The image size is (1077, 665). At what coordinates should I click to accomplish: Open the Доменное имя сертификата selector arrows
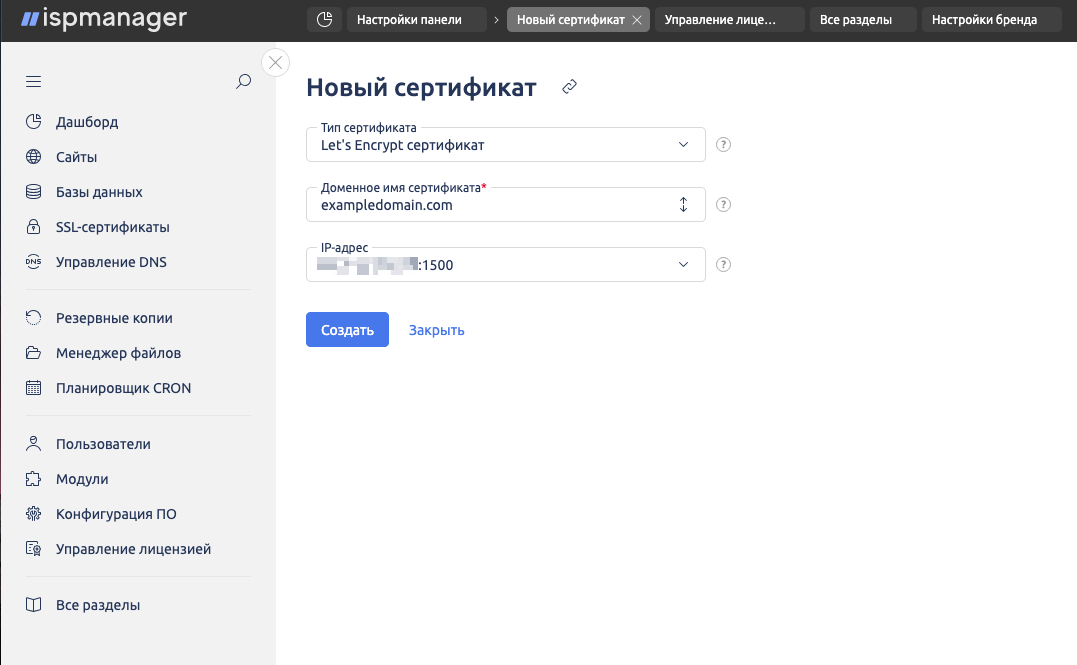684,205
